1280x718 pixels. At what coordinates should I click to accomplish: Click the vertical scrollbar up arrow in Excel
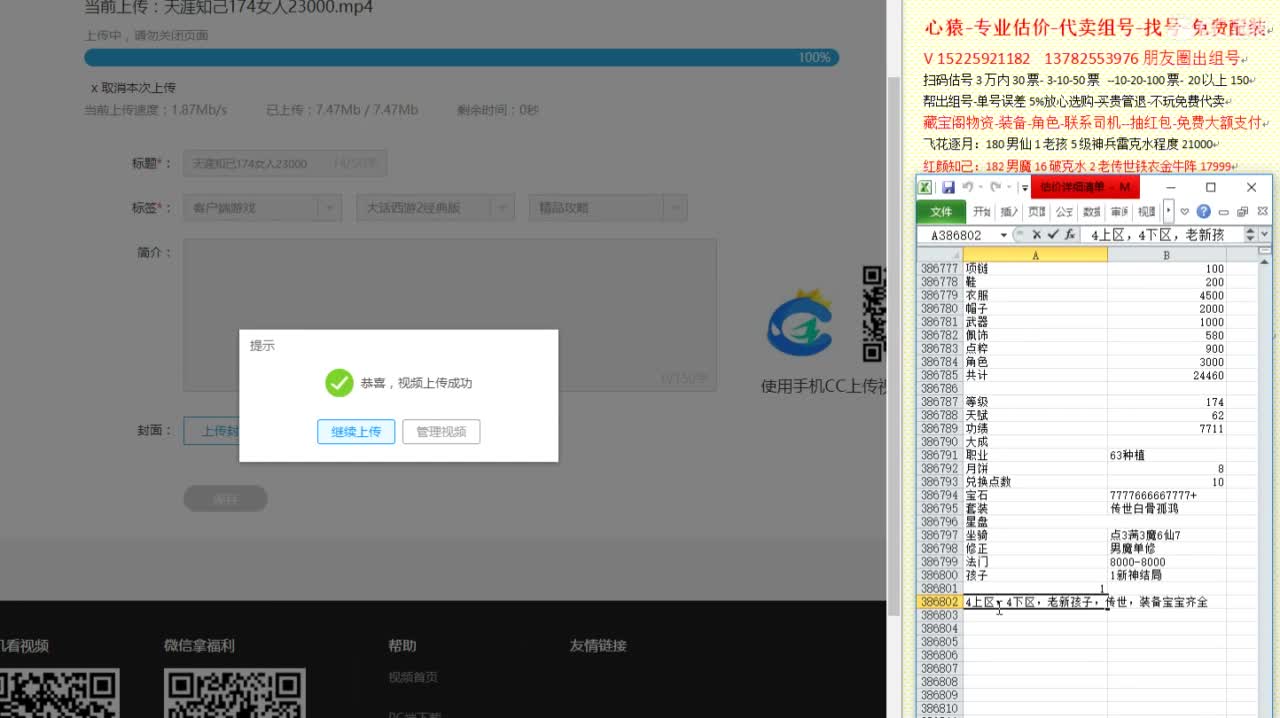pos(1265,263)
